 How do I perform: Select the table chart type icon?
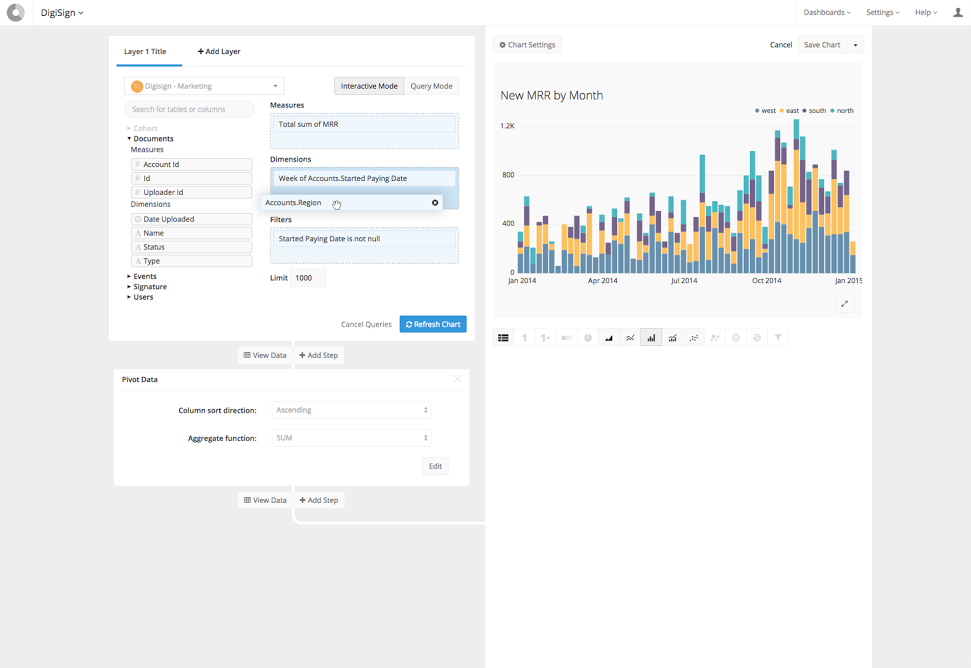pos(503,337)
